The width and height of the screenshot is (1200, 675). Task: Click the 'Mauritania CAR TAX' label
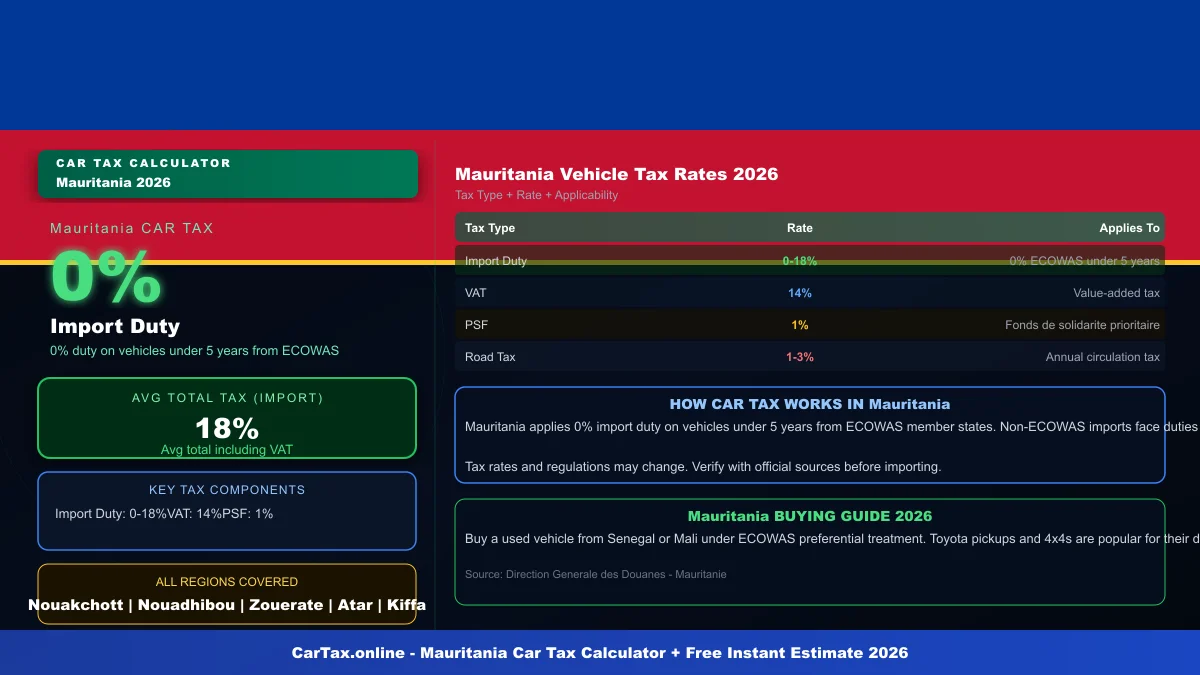132,228
